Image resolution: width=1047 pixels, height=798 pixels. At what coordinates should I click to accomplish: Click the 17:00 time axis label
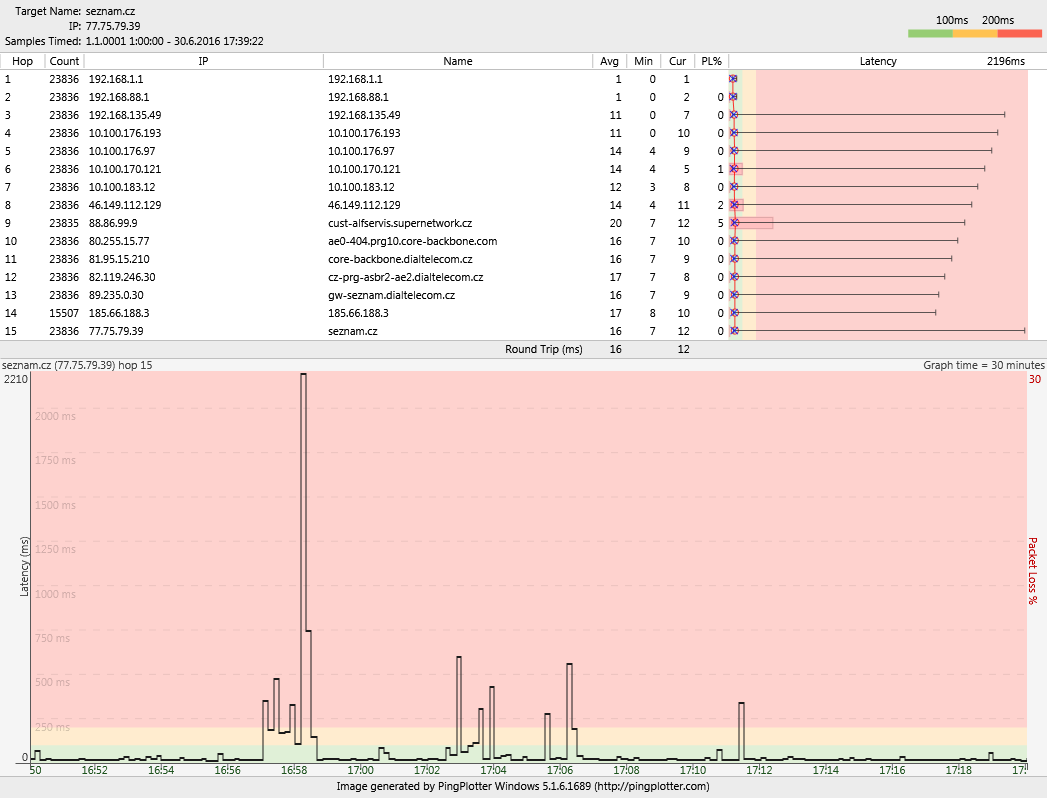[360, 770]
